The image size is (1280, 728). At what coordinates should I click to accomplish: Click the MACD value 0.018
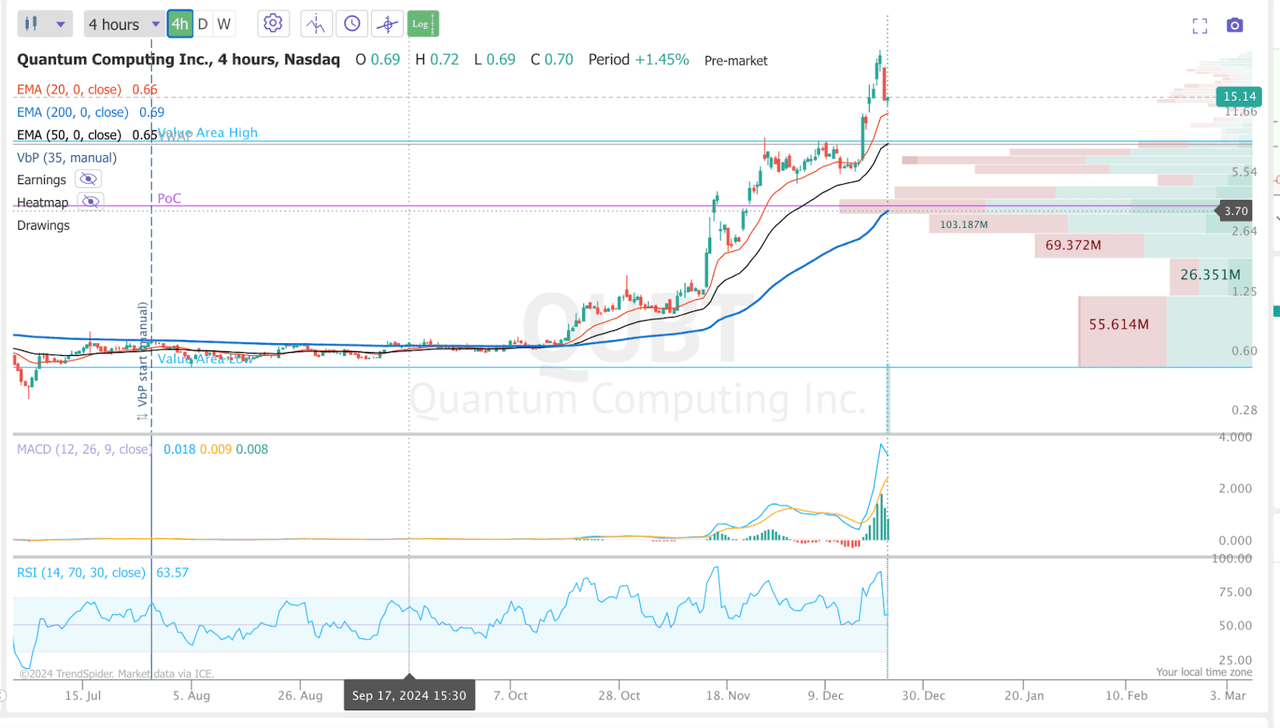(179, 449)
